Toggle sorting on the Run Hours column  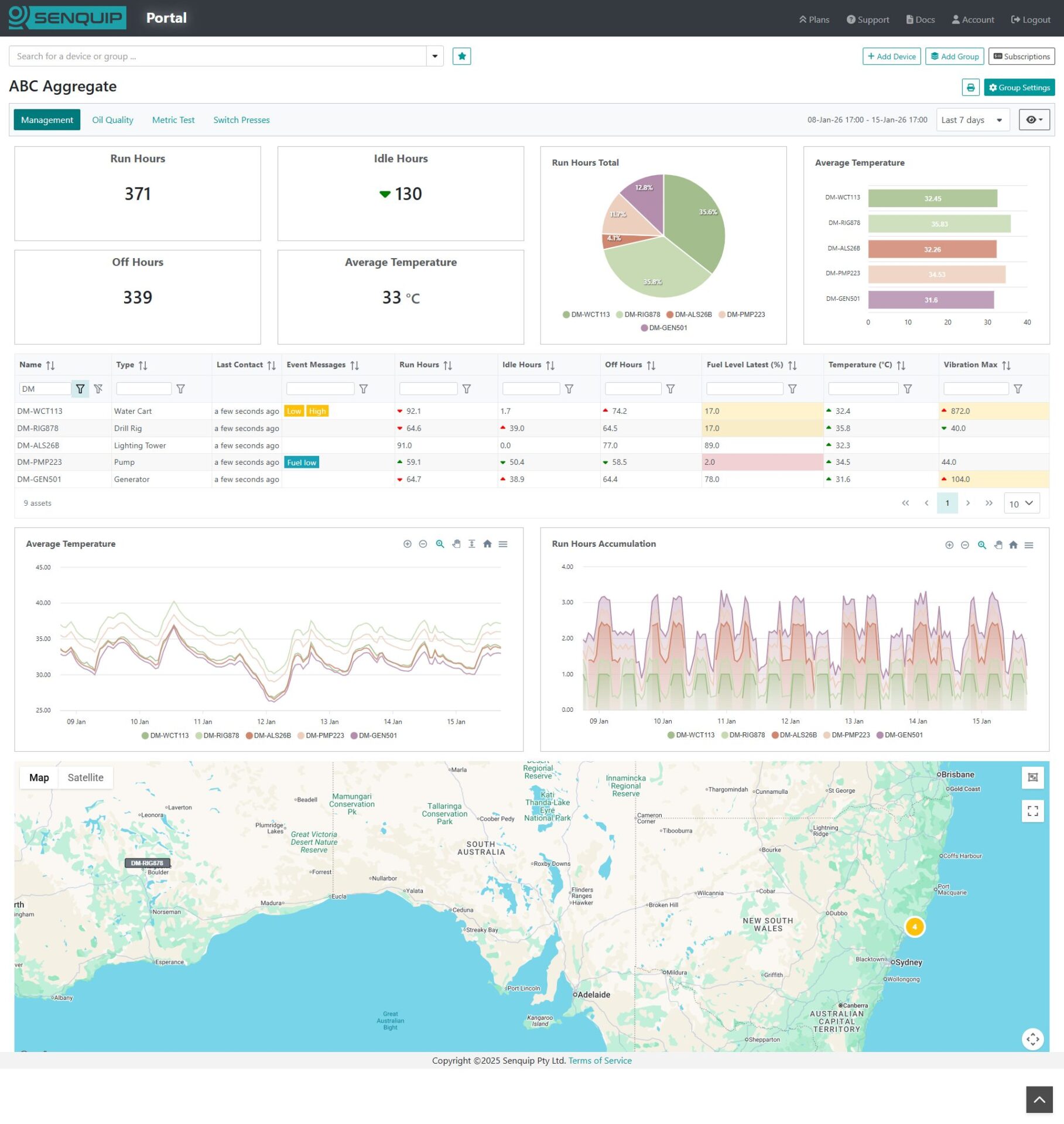tap(446, 364)
